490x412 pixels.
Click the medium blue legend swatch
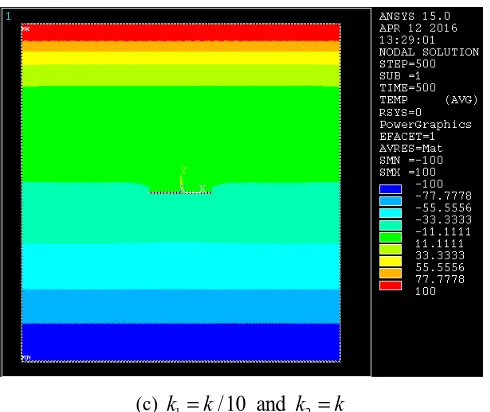click(x=390, y=201)
